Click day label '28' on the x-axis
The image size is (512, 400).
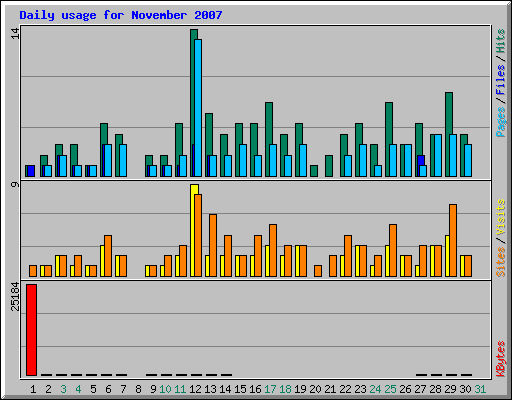click(435, 389)
